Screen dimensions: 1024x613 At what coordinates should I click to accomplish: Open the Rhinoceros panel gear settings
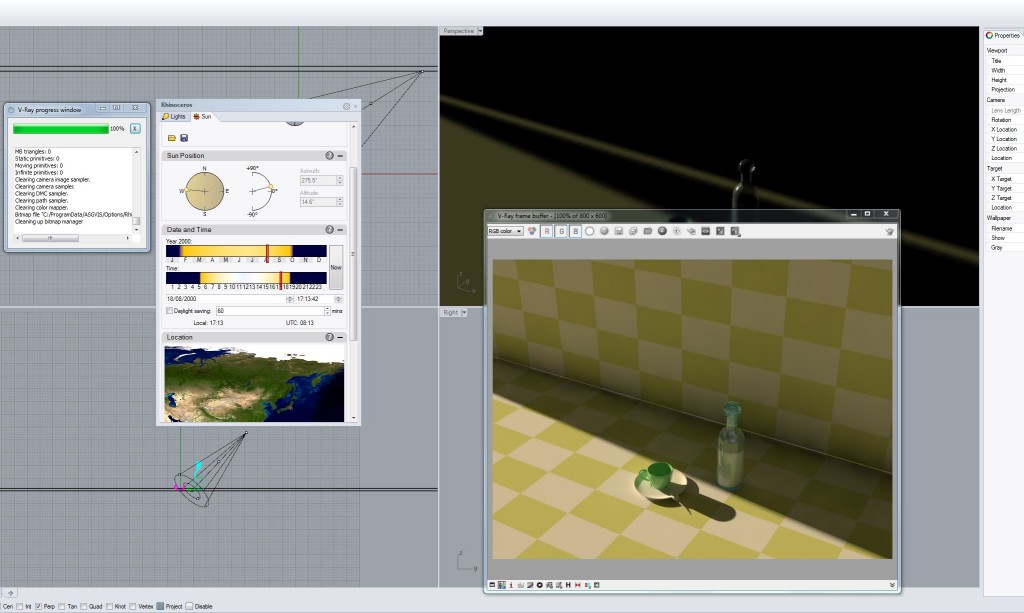click(346, 105)
